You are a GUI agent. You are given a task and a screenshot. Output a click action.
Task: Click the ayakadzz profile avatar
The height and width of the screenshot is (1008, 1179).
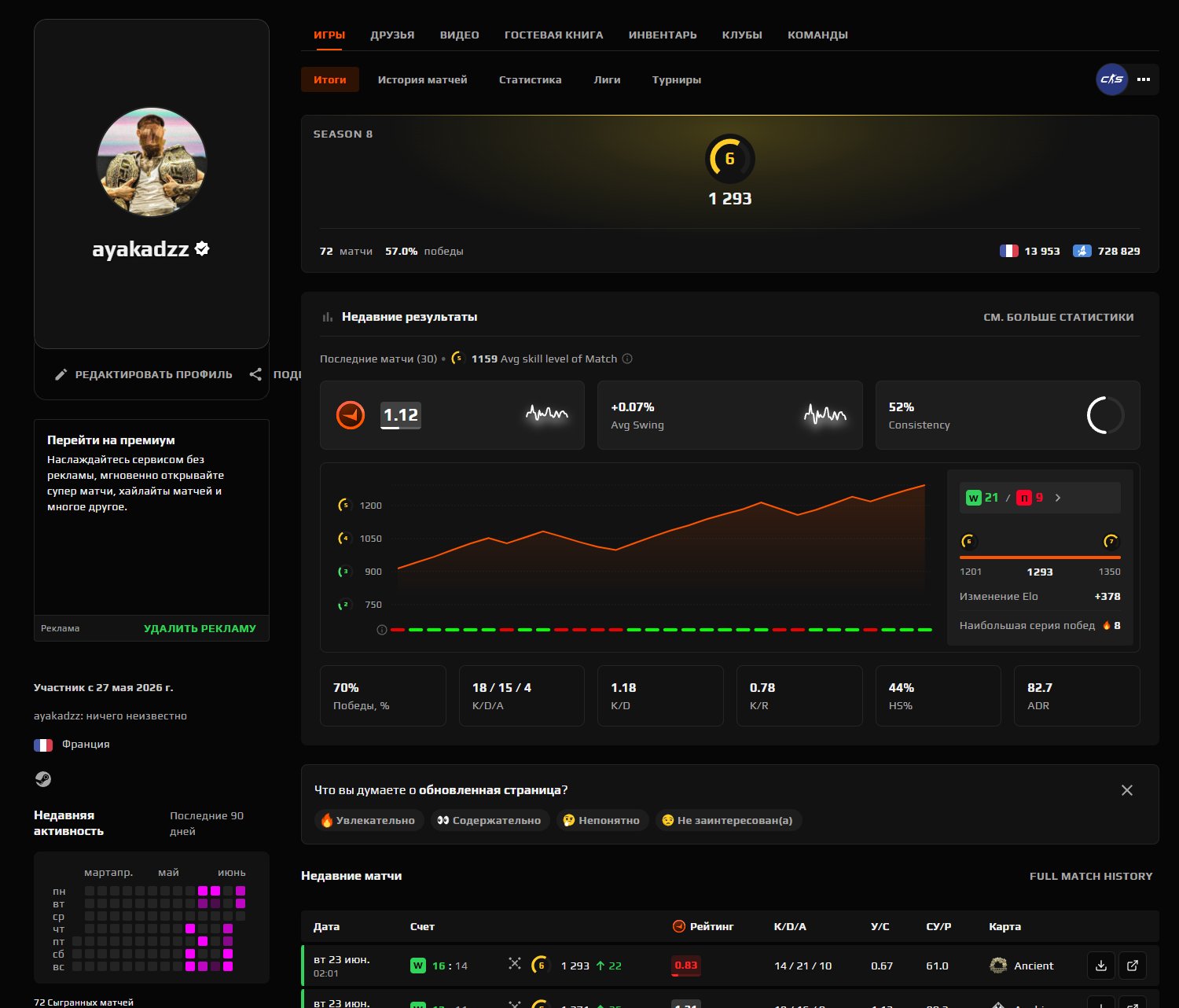[x=152, y=162]
